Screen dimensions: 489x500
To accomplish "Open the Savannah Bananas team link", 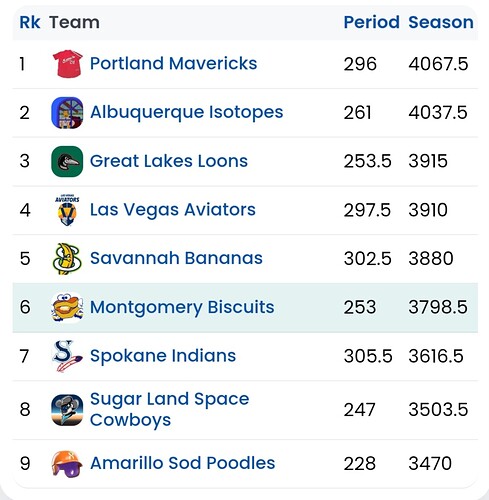I will tap(176, 258).
